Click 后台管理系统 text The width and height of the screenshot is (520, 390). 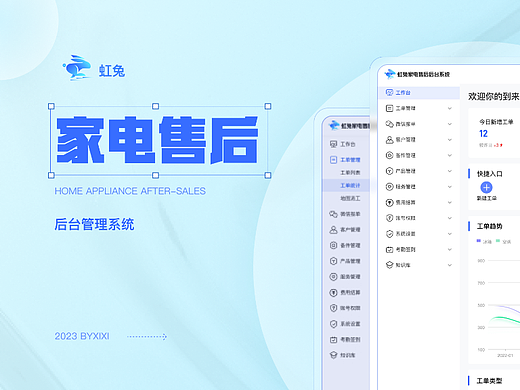94,224
